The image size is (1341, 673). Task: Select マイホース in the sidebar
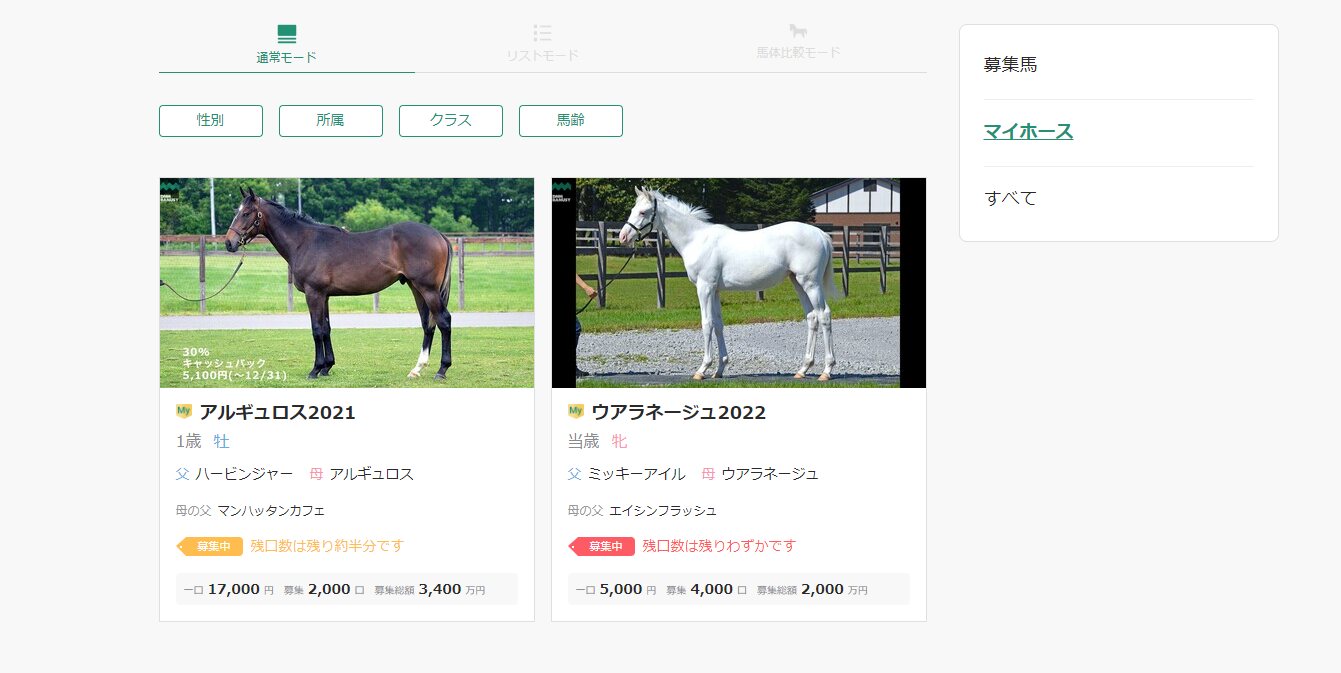(1028, 132)
